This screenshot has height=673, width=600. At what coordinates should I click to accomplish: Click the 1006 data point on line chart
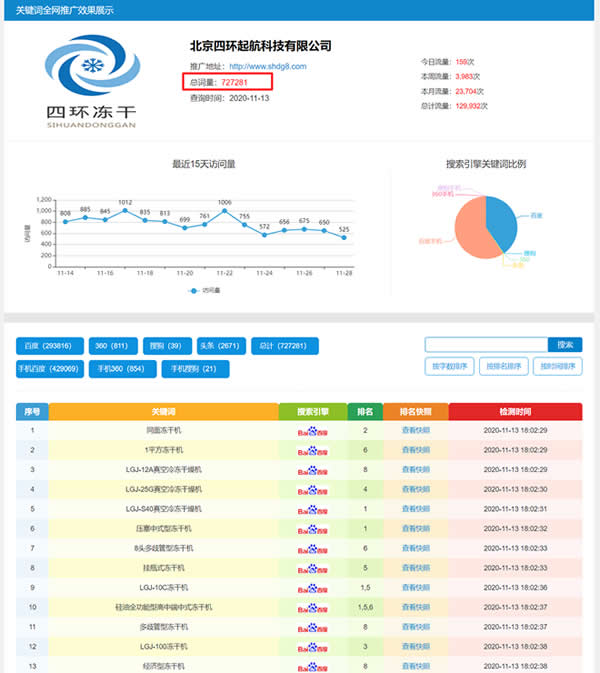[224, 211]
